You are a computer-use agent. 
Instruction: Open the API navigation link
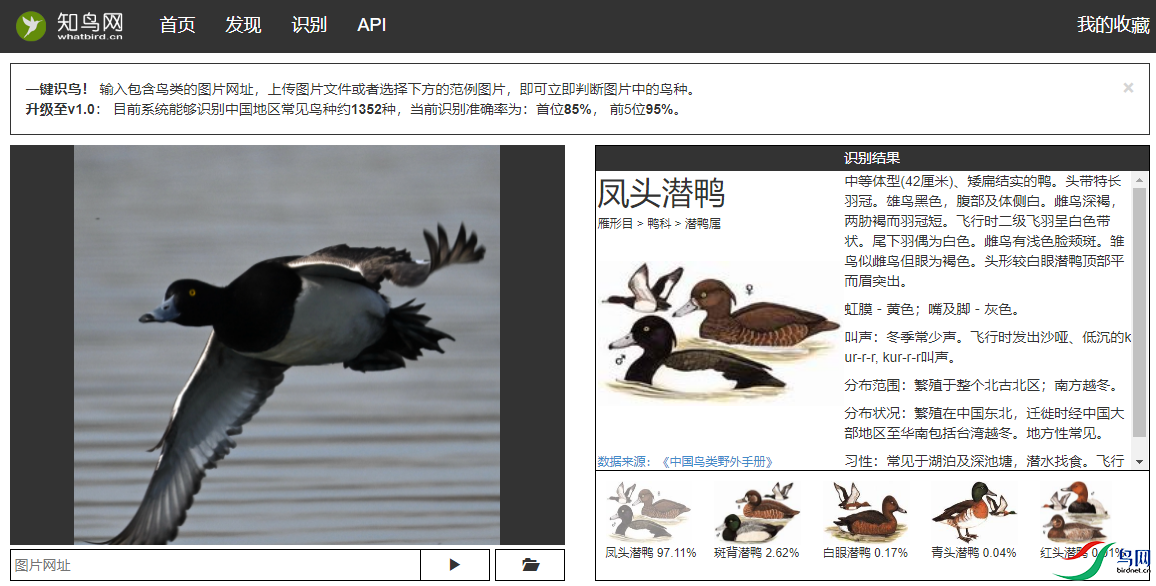(x=372, y=25)
